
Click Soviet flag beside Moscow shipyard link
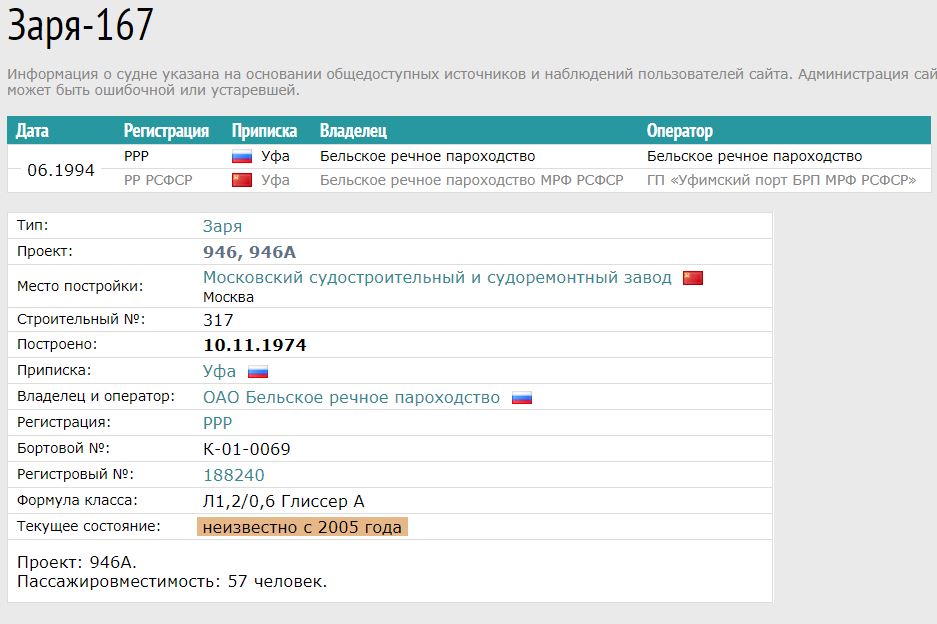pos(693,278)
